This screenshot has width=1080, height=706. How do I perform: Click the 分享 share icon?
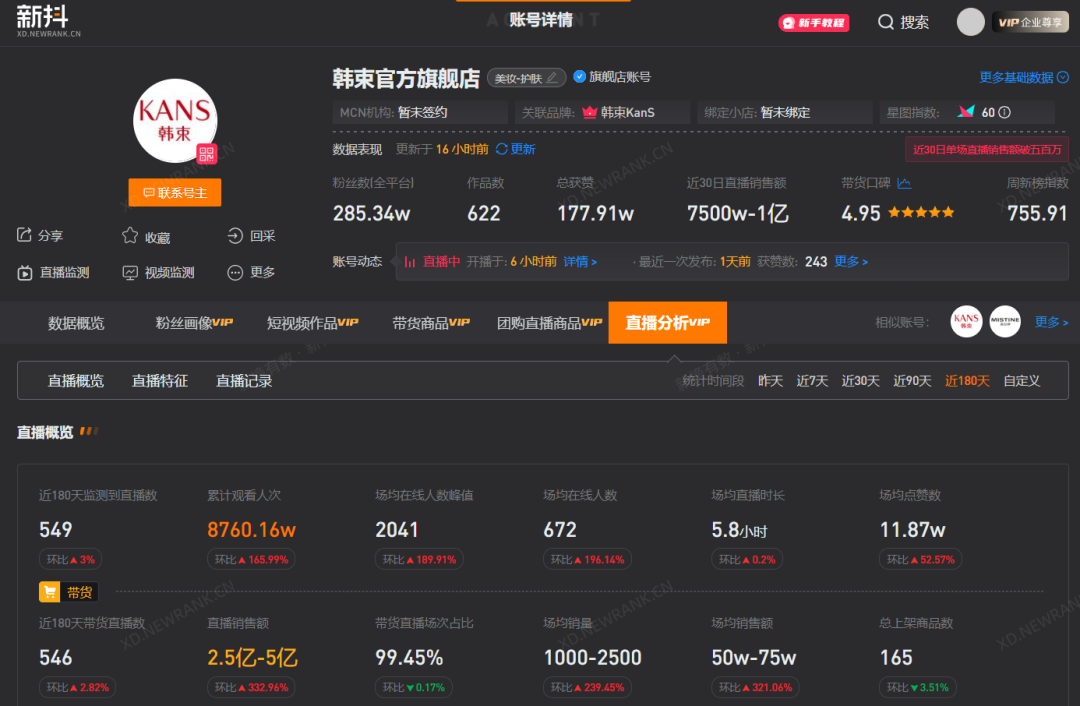click(x=24, y=236)
